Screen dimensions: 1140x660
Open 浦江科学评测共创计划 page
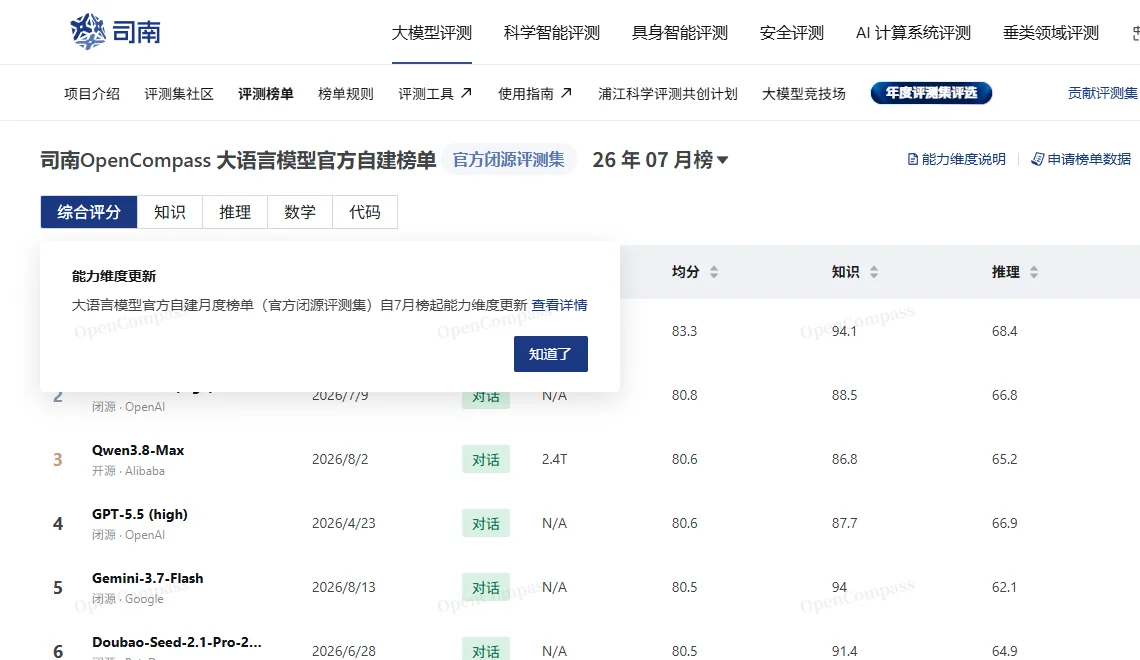click(667, 93)
